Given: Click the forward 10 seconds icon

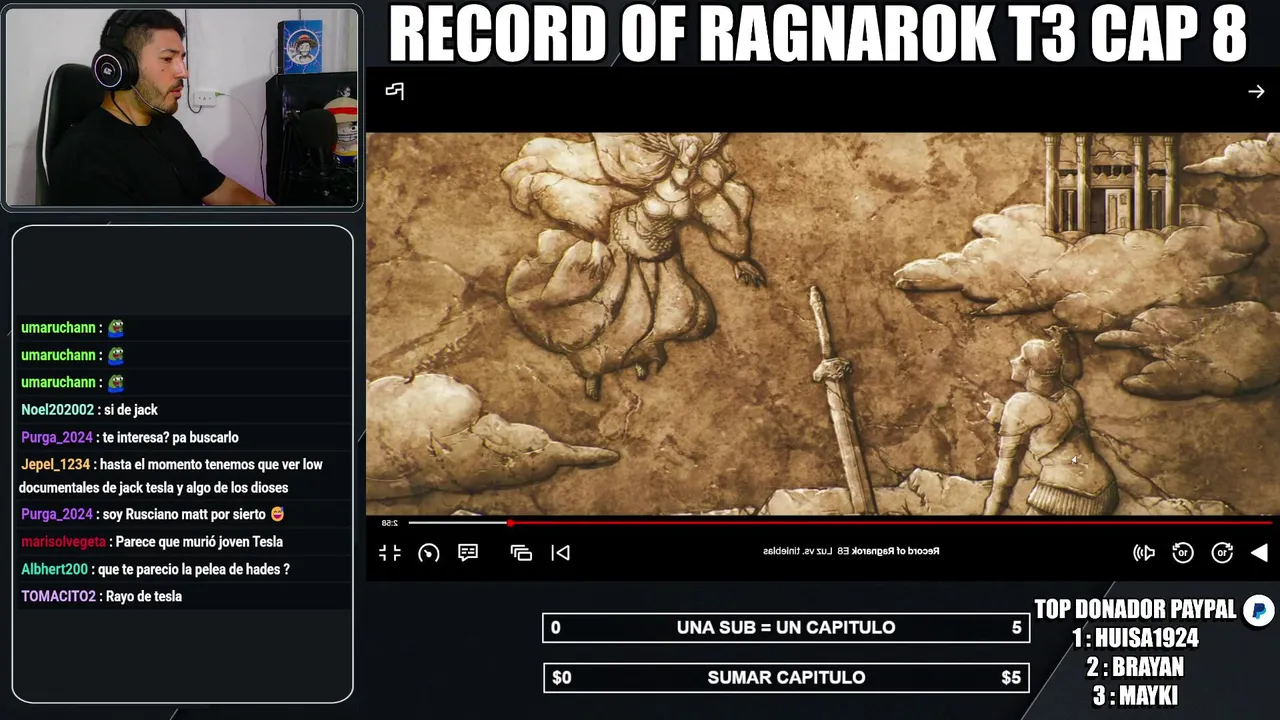Looking at the screenshot, I should coord(1183,553).
